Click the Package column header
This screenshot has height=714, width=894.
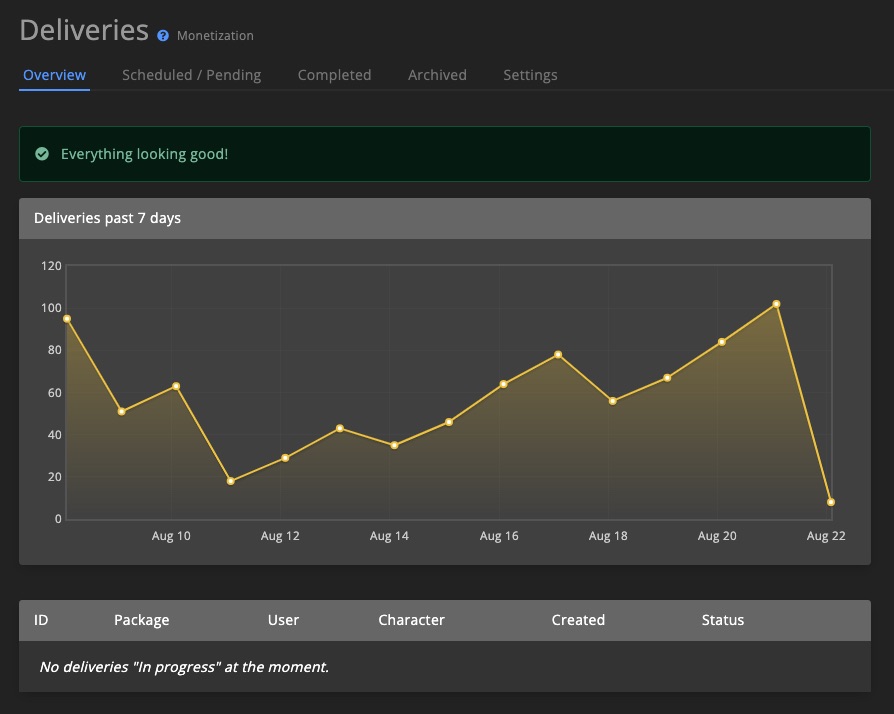[x=141, y=620]
